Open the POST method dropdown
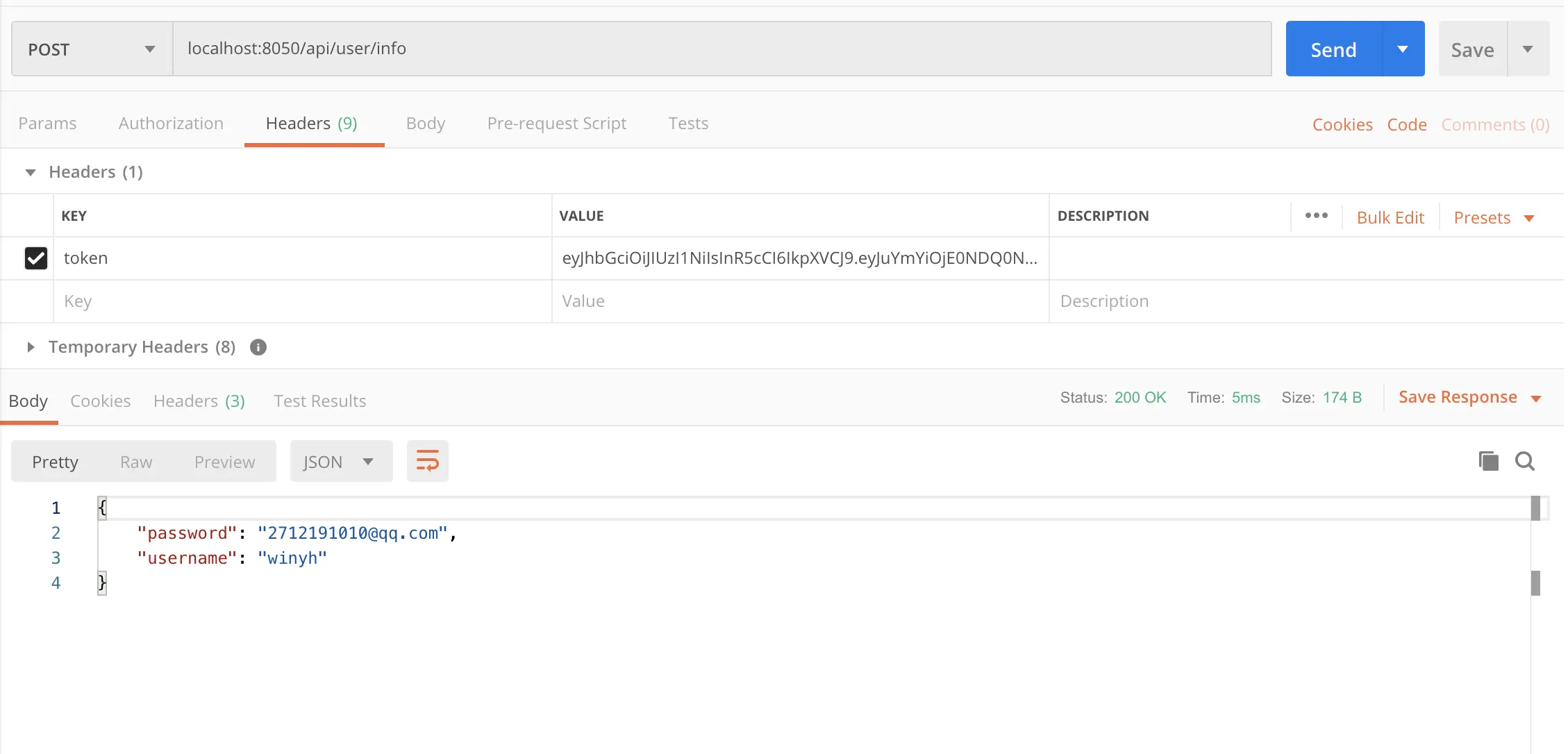1568x754 pixels. click(92, 49)
